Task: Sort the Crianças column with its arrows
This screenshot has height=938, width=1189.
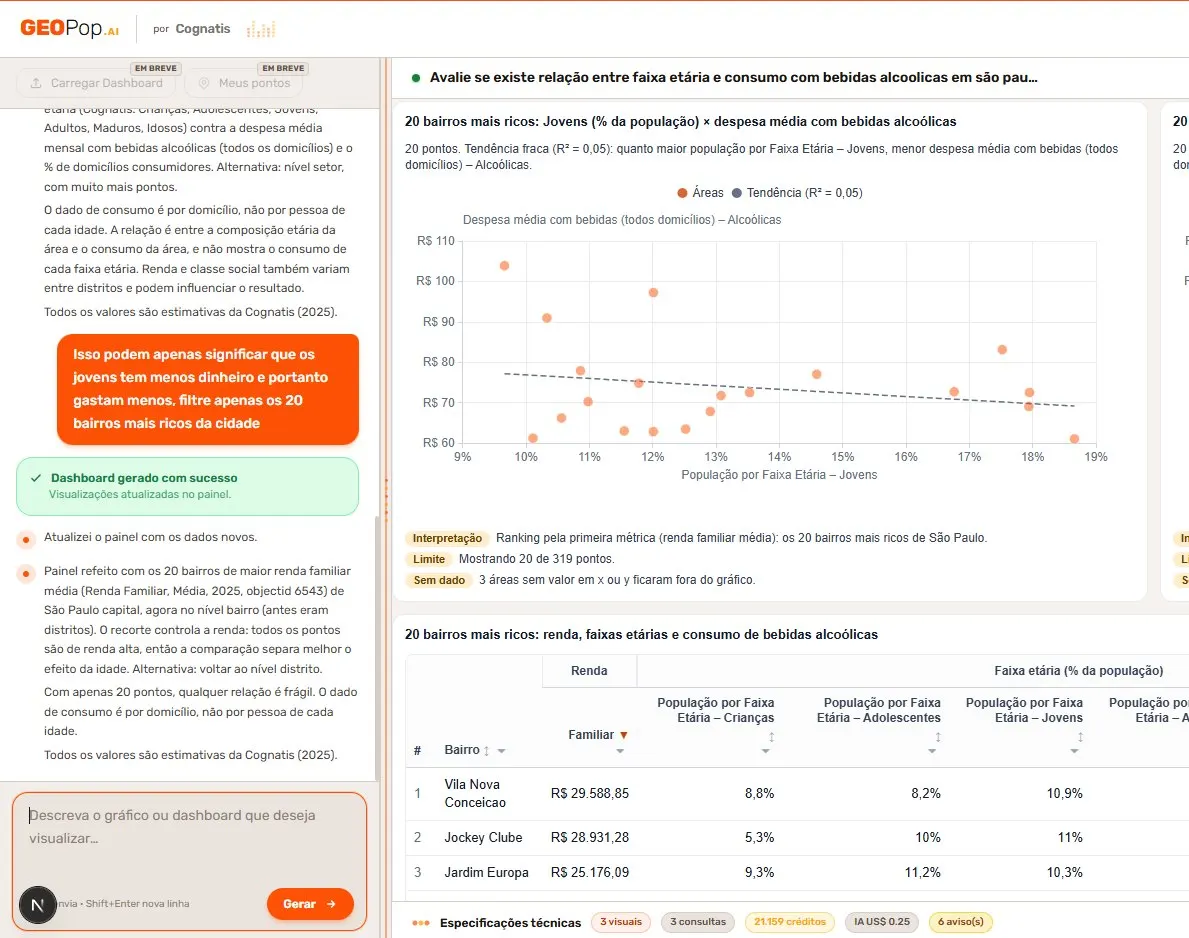Action: pyautogui.click(x=771, y=737)
